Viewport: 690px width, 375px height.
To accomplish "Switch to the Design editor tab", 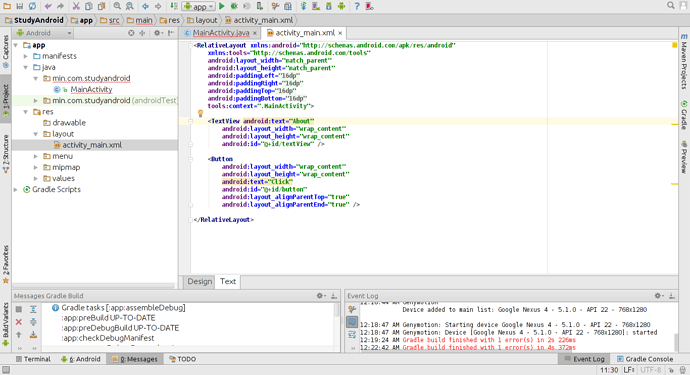I will 200,282.
